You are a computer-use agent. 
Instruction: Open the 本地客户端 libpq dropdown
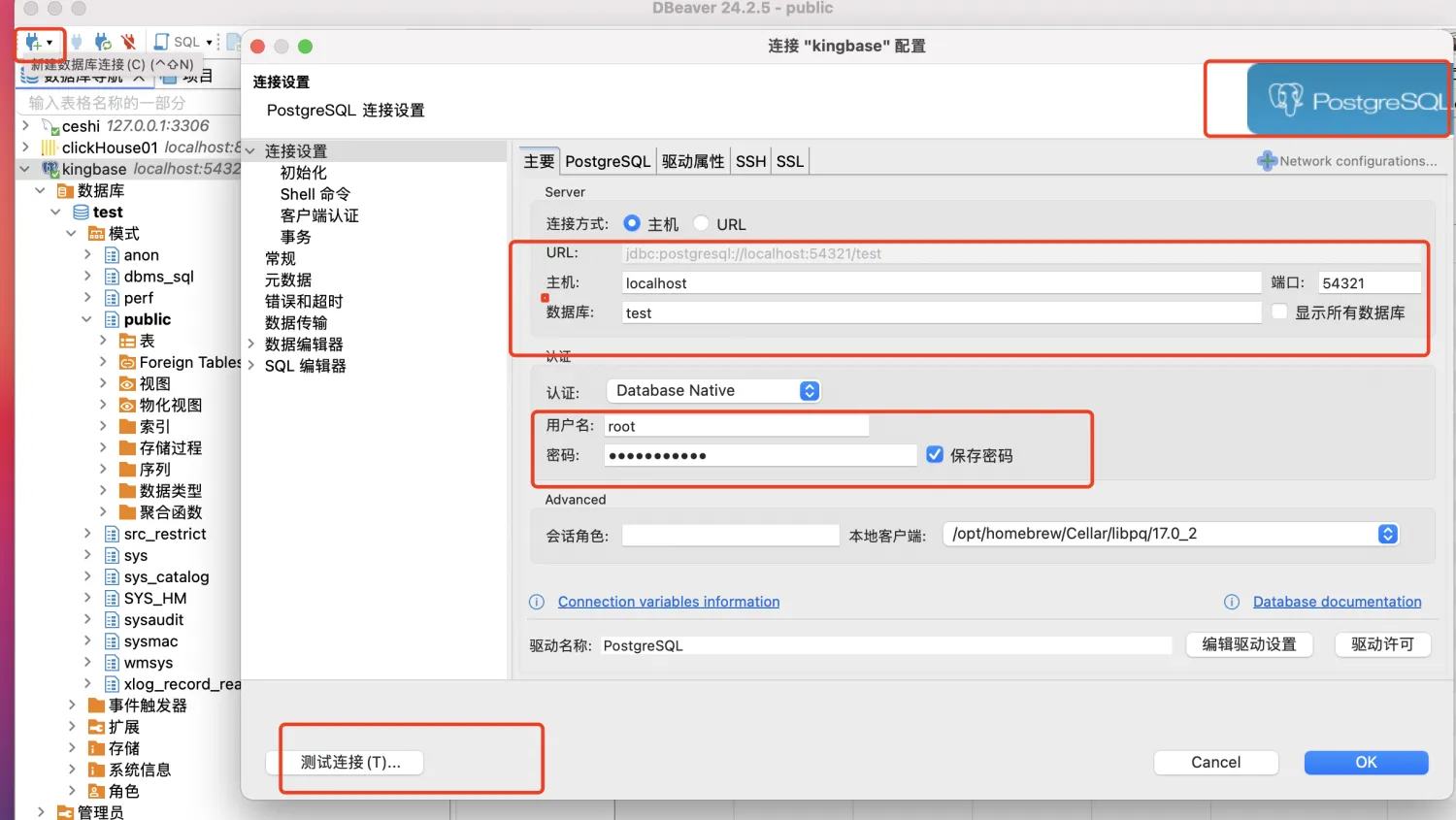click(1387, 534)
